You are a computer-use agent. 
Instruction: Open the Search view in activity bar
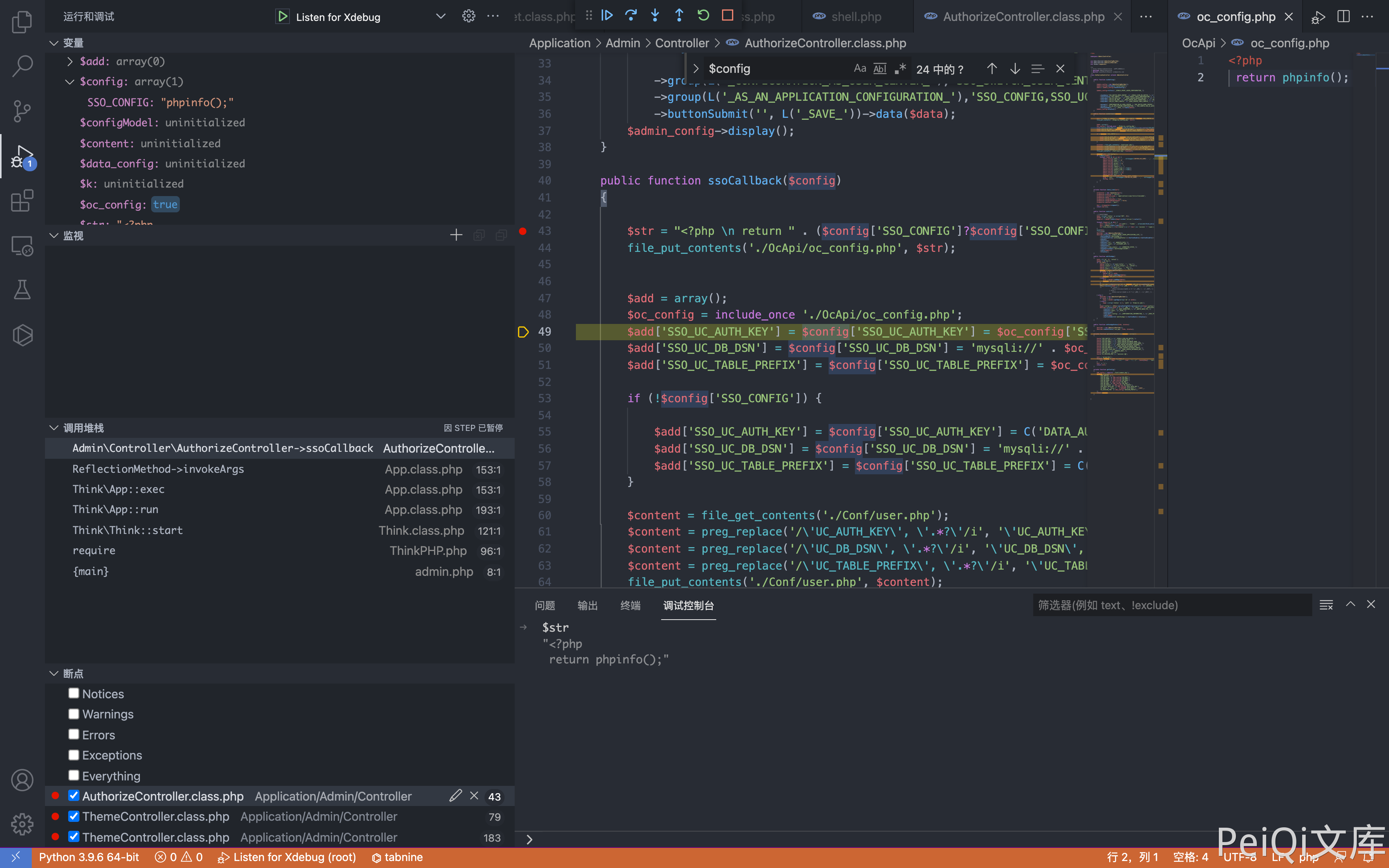22,66
